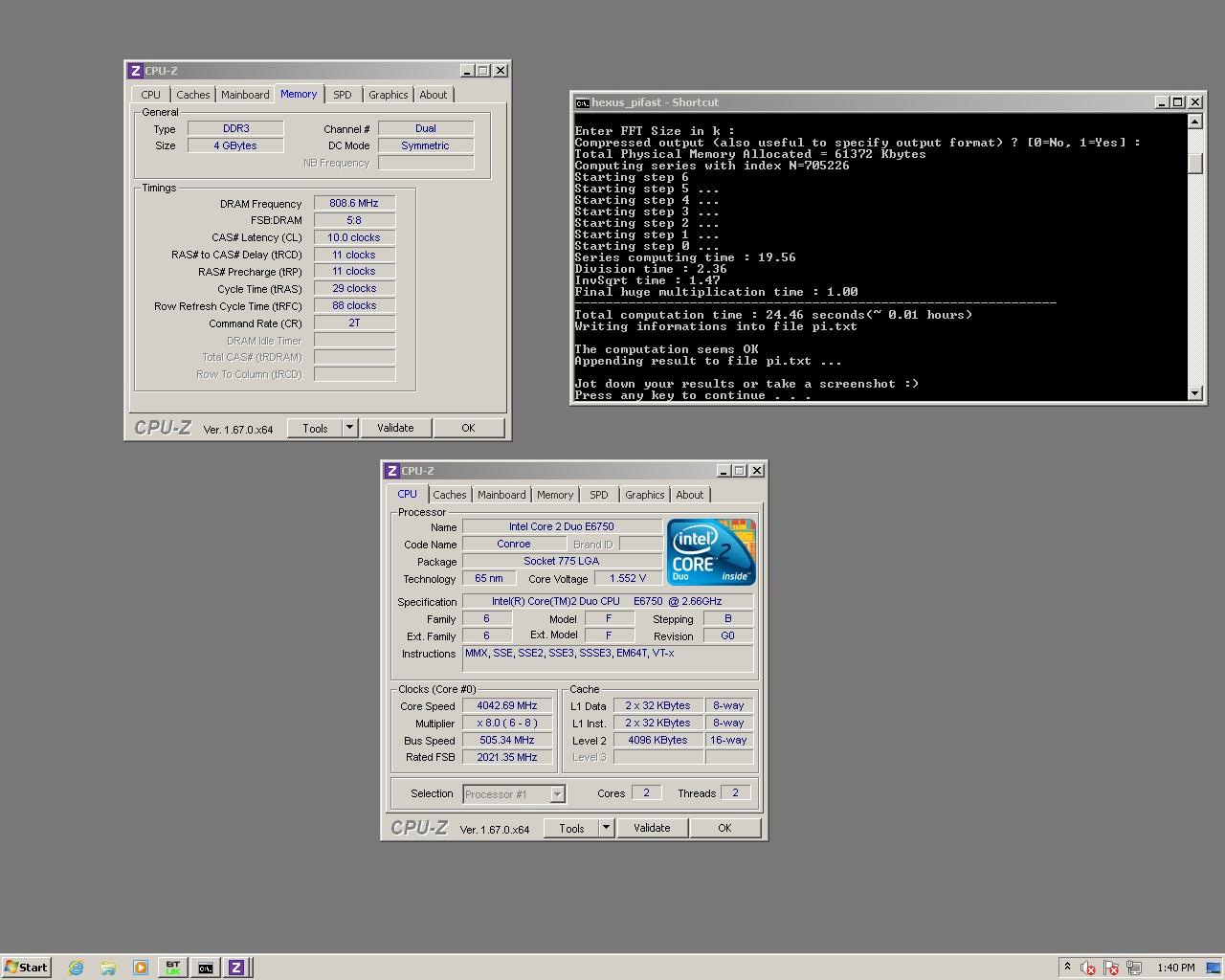Click Validate in Memory CPU-Z window
Viewport: 1225px width, 980px height.
point(395,428)
